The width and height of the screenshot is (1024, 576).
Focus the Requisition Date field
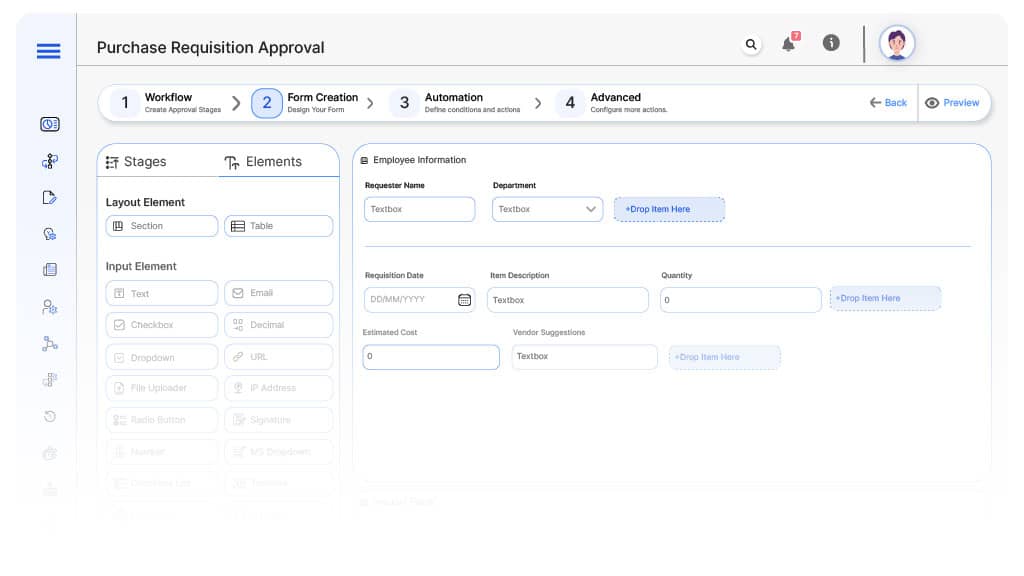click(x=419, y=300)
